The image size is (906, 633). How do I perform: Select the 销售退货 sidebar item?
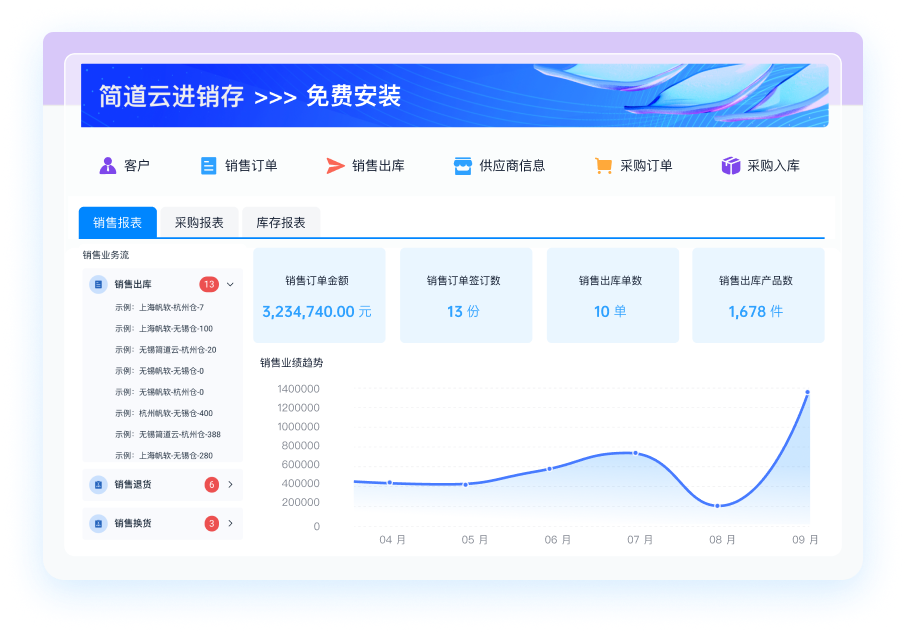(x=162, y=485)
